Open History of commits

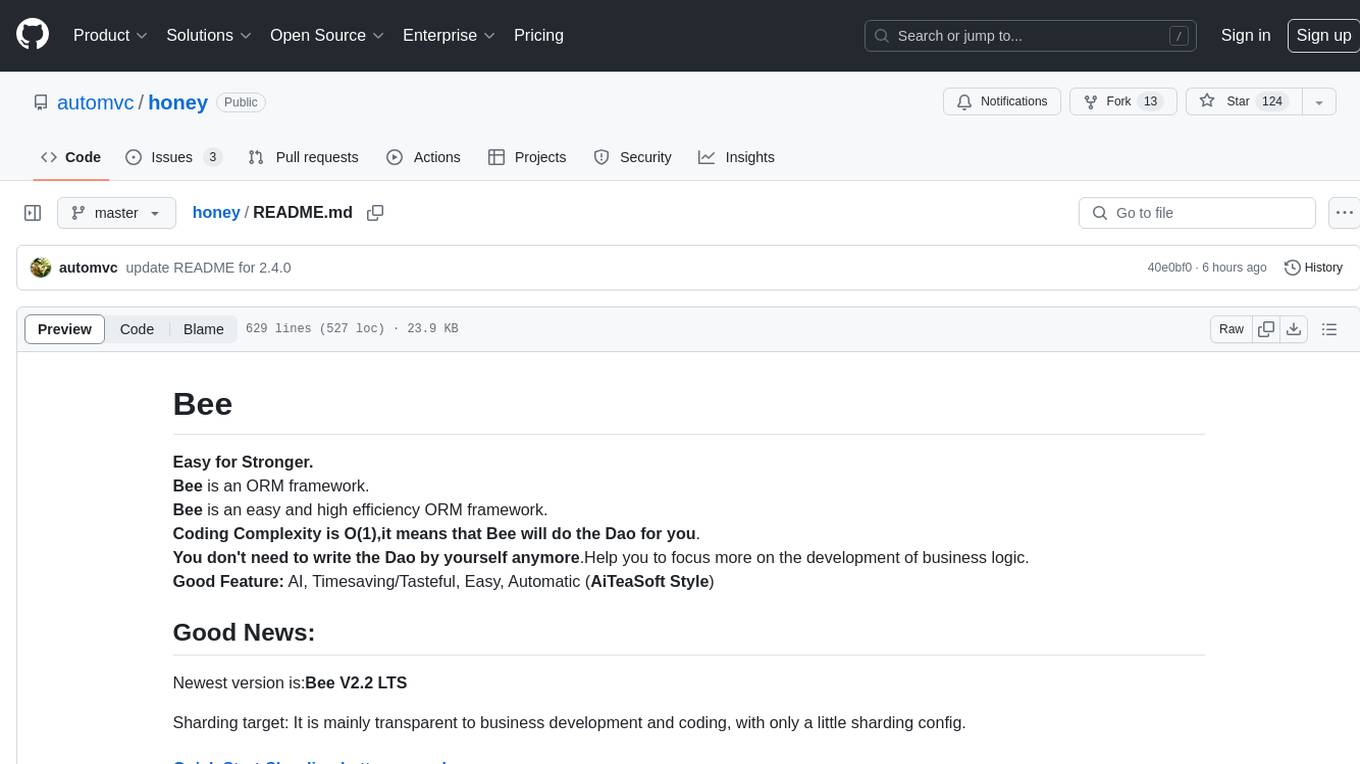(x=1313, y=267)
